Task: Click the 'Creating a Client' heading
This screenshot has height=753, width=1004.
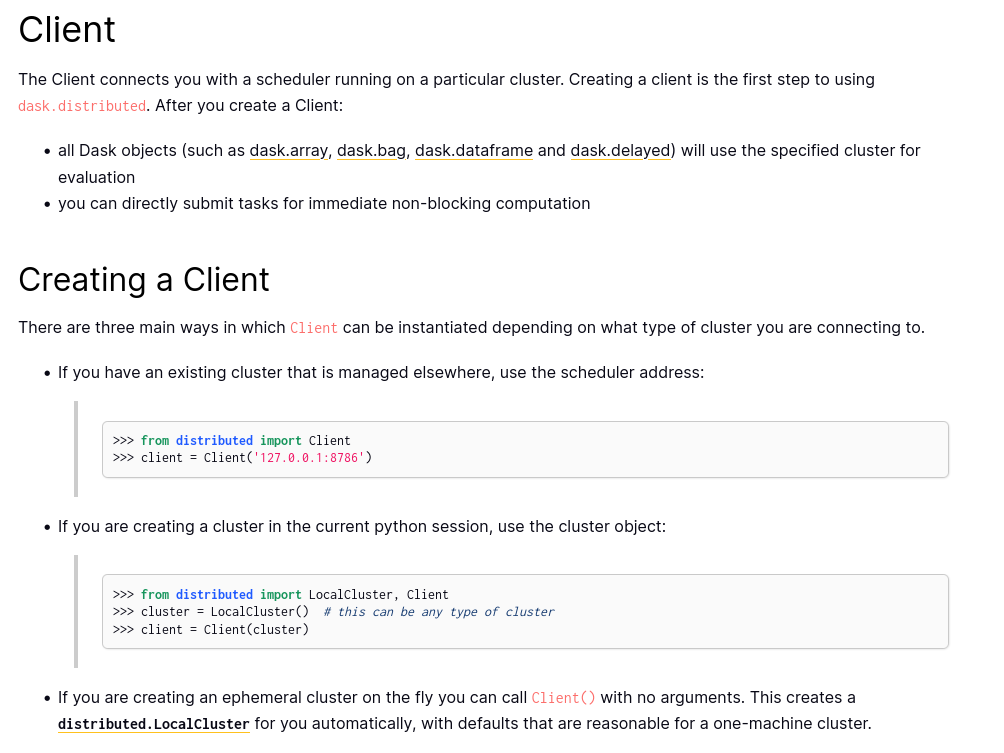Action: 144,280
